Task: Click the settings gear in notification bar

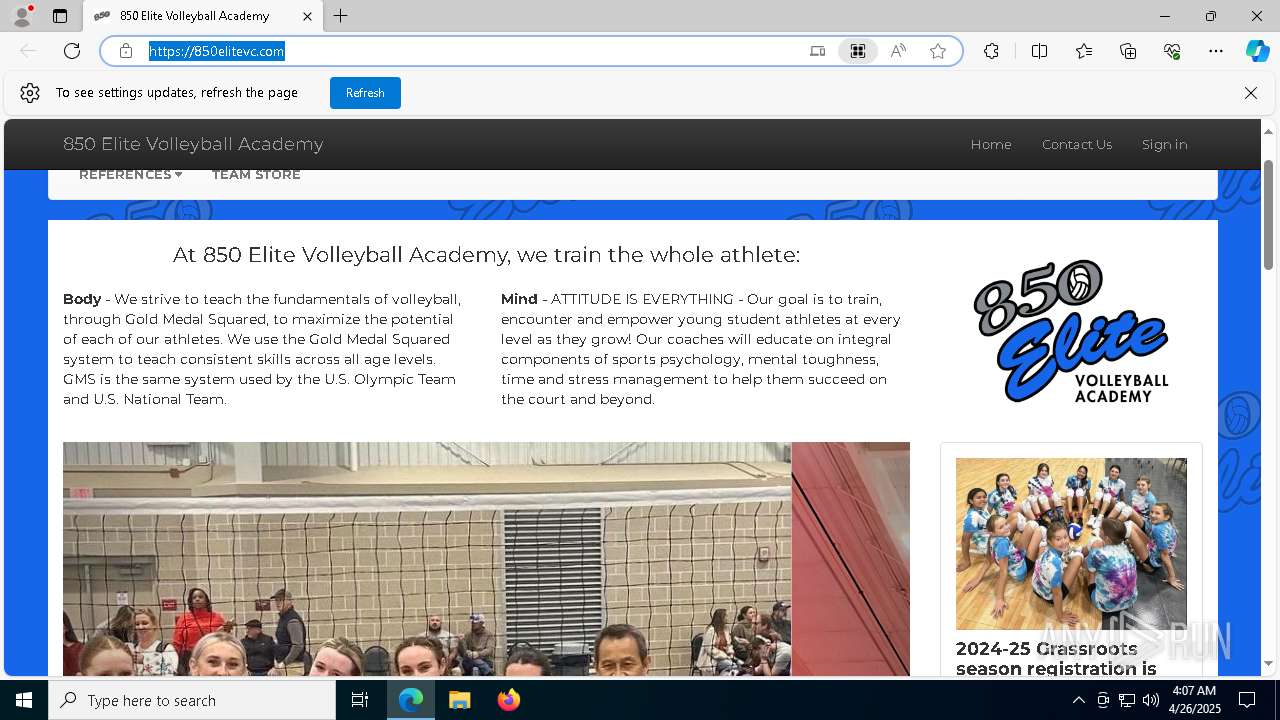Action: pos(30,93)
